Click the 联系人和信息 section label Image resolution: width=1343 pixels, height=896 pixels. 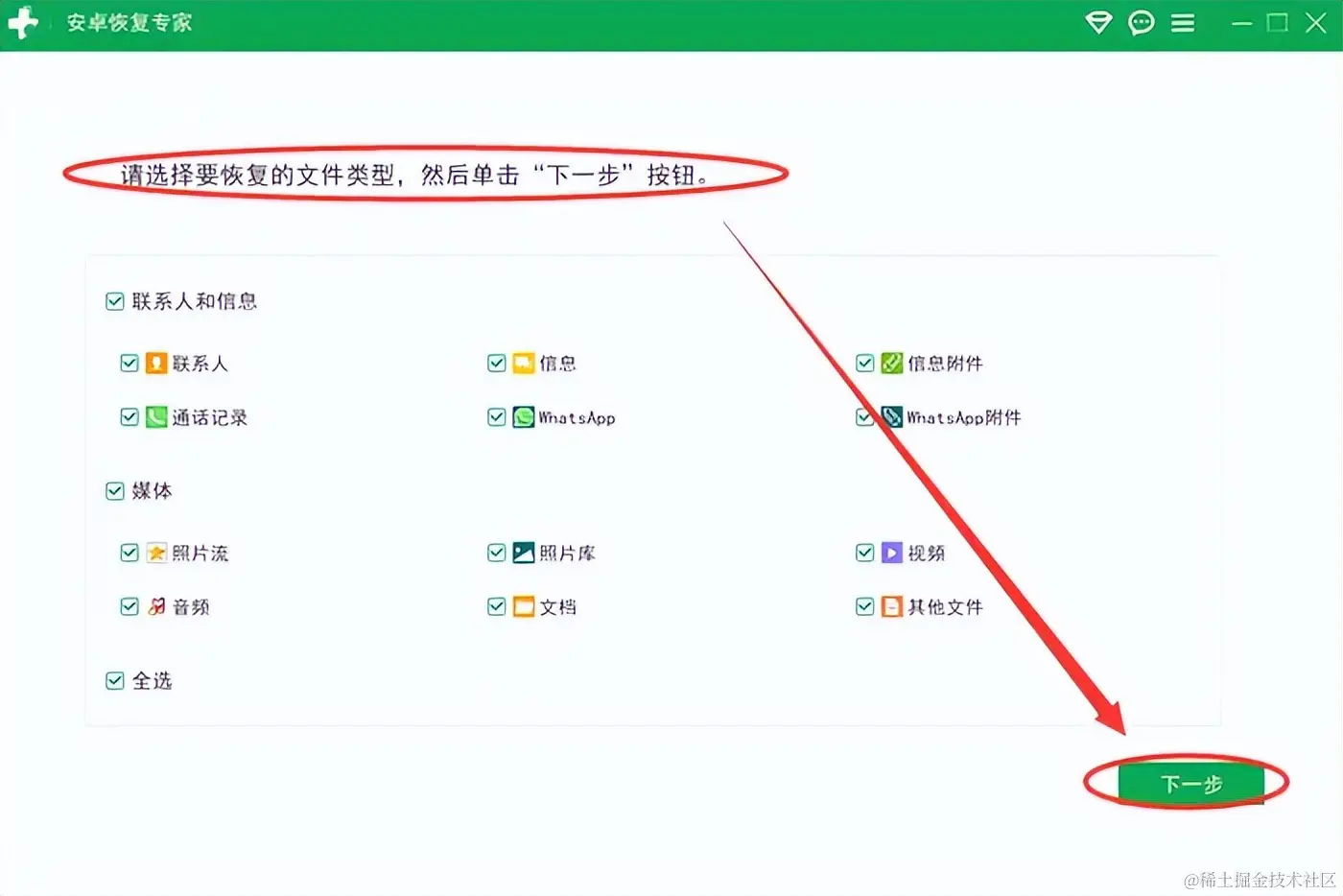[195, 301]
